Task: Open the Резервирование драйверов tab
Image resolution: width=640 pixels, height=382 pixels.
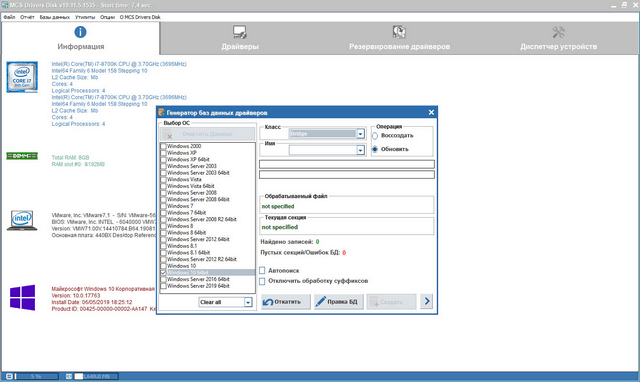Action: 399,38
